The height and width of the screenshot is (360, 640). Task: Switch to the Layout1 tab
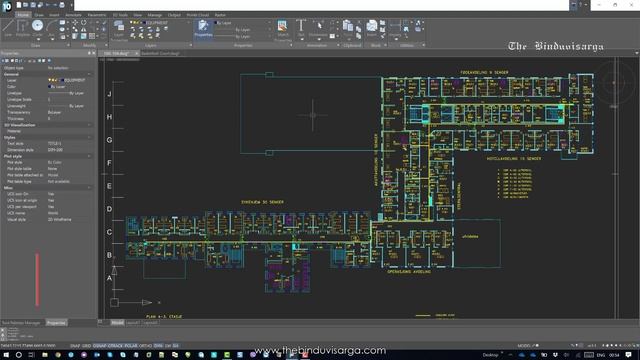[133, 322]
